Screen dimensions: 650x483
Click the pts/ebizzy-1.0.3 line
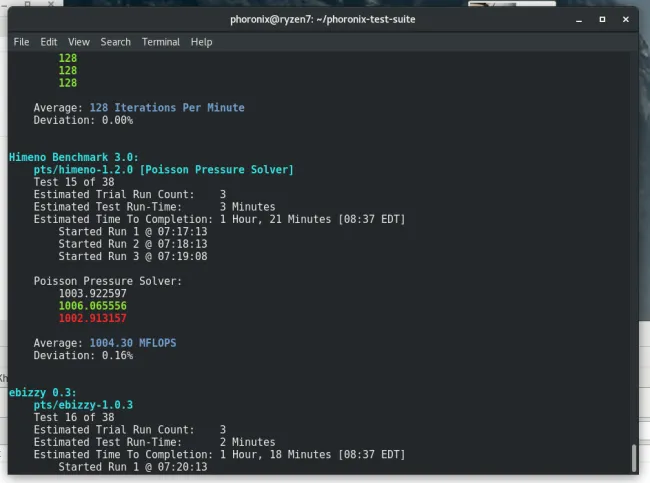83,405
